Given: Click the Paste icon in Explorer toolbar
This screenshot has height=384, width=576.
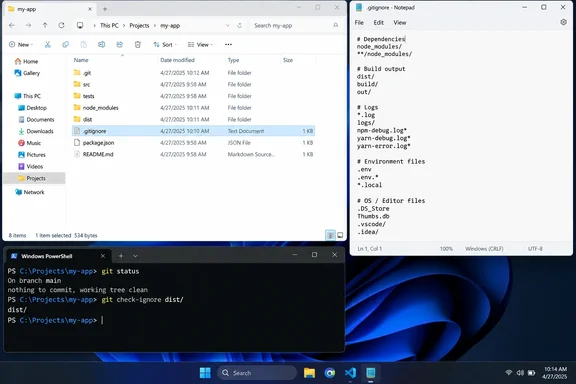Looking at the screenshot, I should (83, 44).
